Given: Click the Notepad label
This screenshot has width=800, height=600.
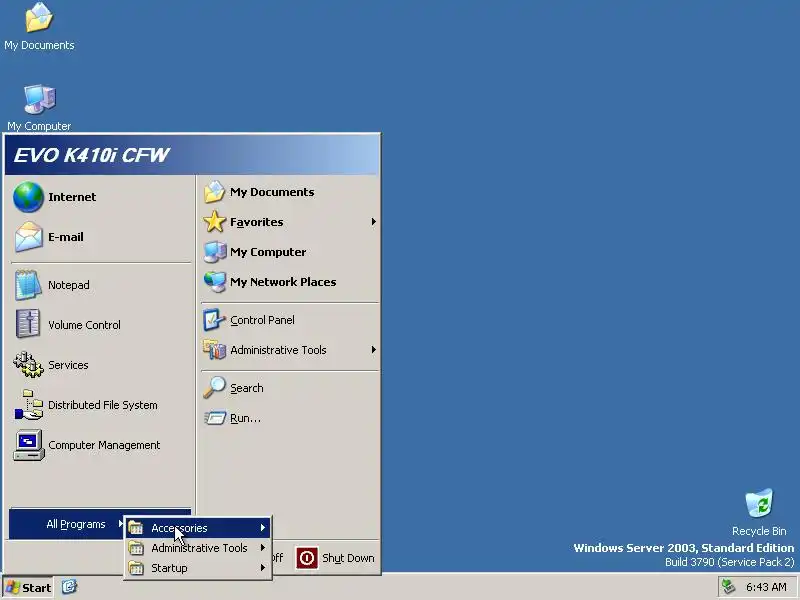Looking at the screenshot, I should tap(69, 285).
